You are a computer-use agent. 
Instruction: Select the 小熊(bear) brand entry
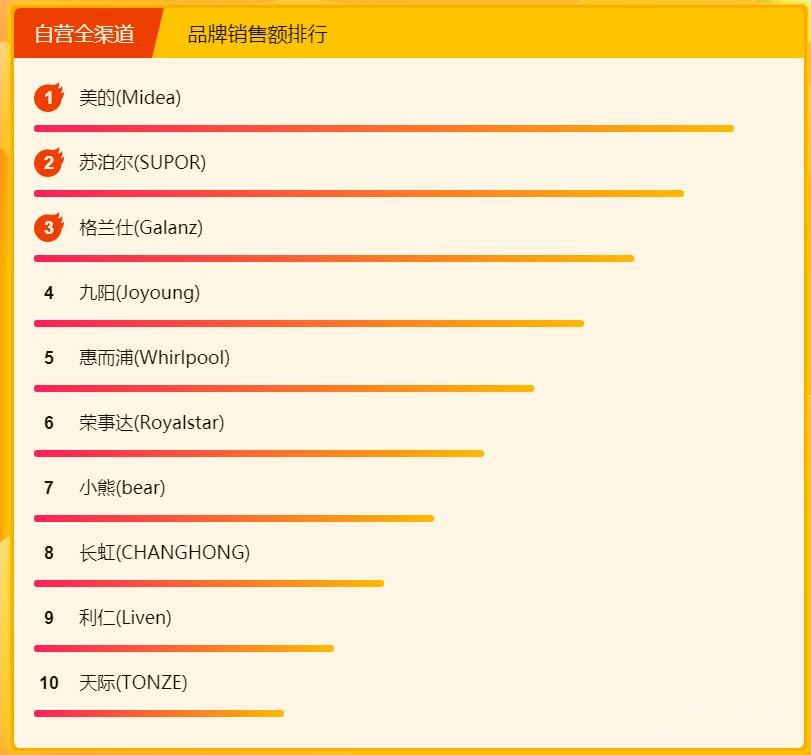(x=122, y=488)
